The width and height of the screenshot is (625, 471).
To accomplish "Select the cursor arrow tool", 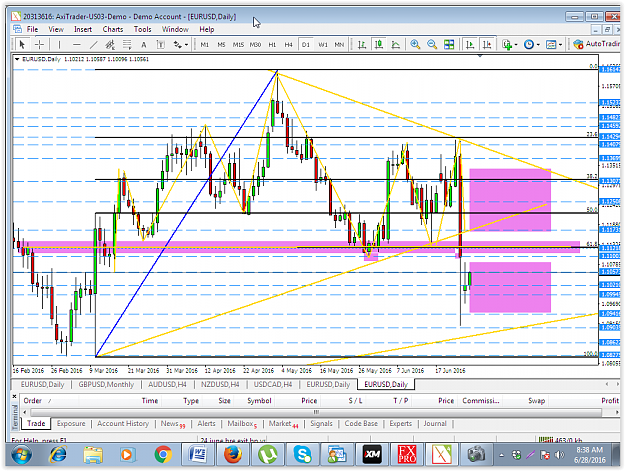I will pos(22,44).
